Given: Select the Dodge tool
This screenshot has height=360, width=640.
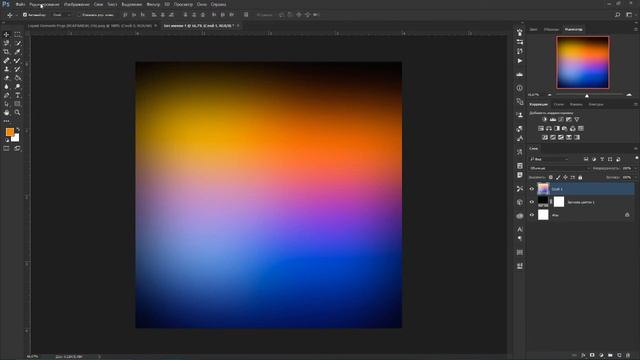Looking at the screenshot, I should click(18, 87).
